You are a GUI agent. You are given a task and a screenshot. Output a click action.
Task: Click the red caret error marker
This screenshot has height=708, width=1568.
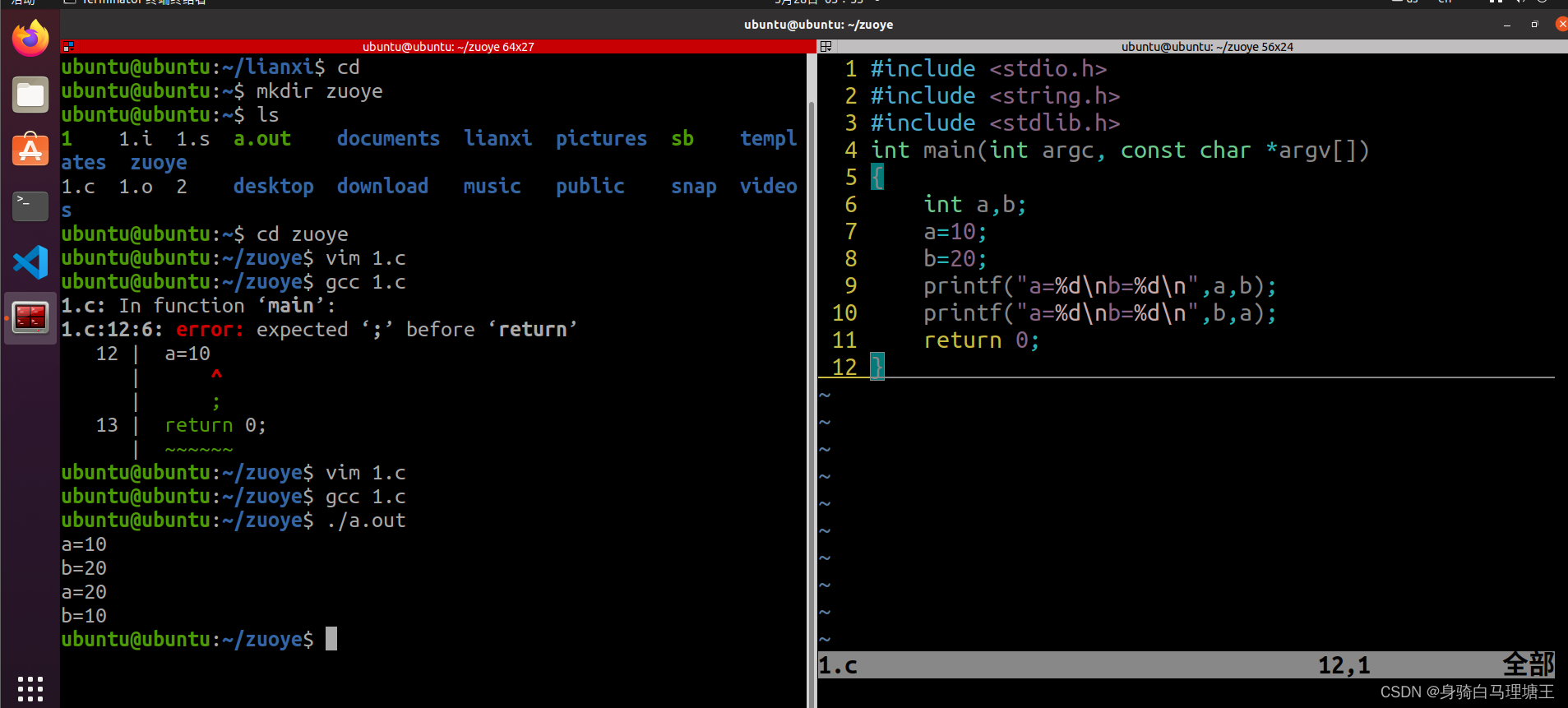(216, 376)
